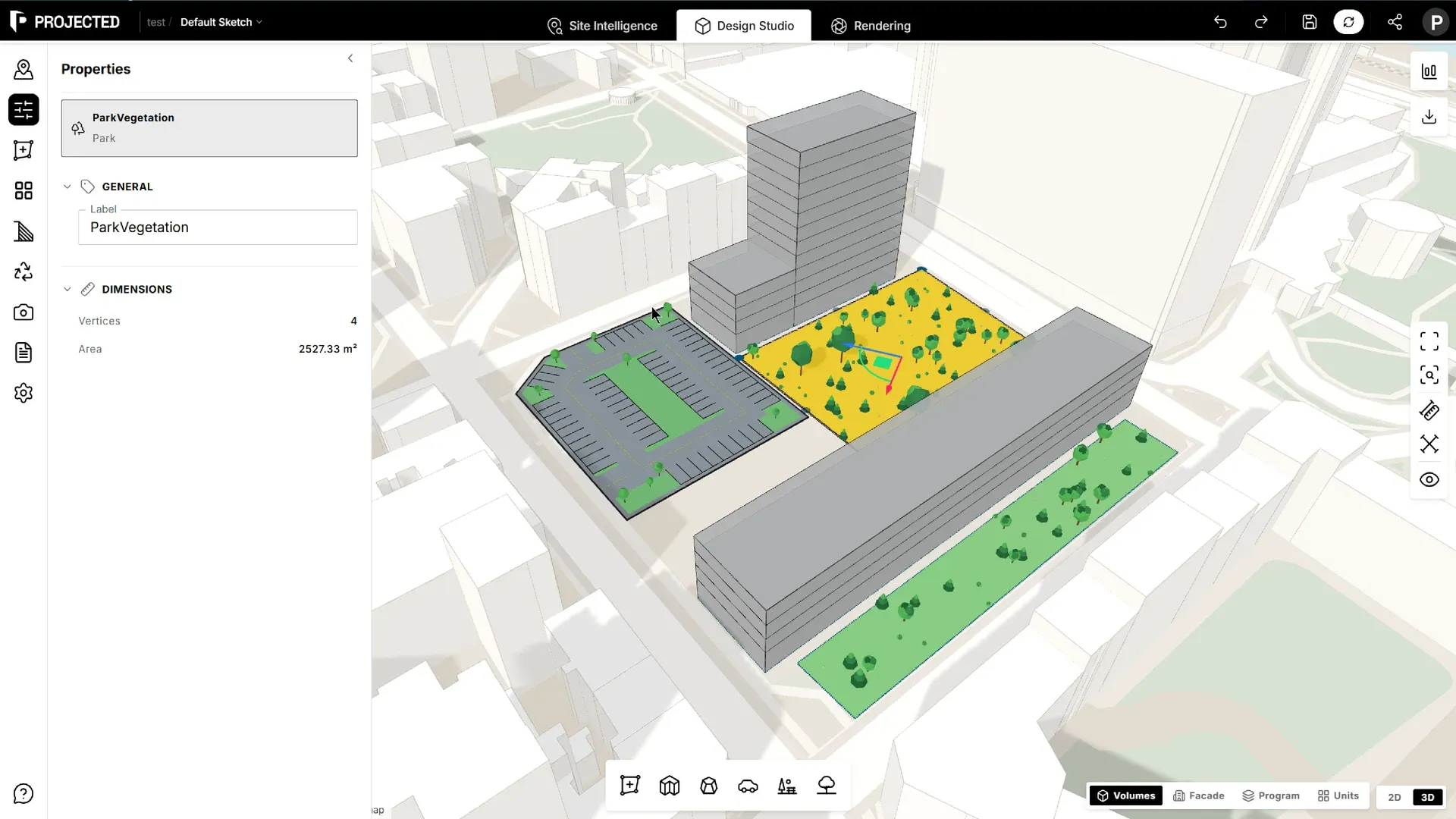Toggle visibility with the eye icon

pos(1429,479)
